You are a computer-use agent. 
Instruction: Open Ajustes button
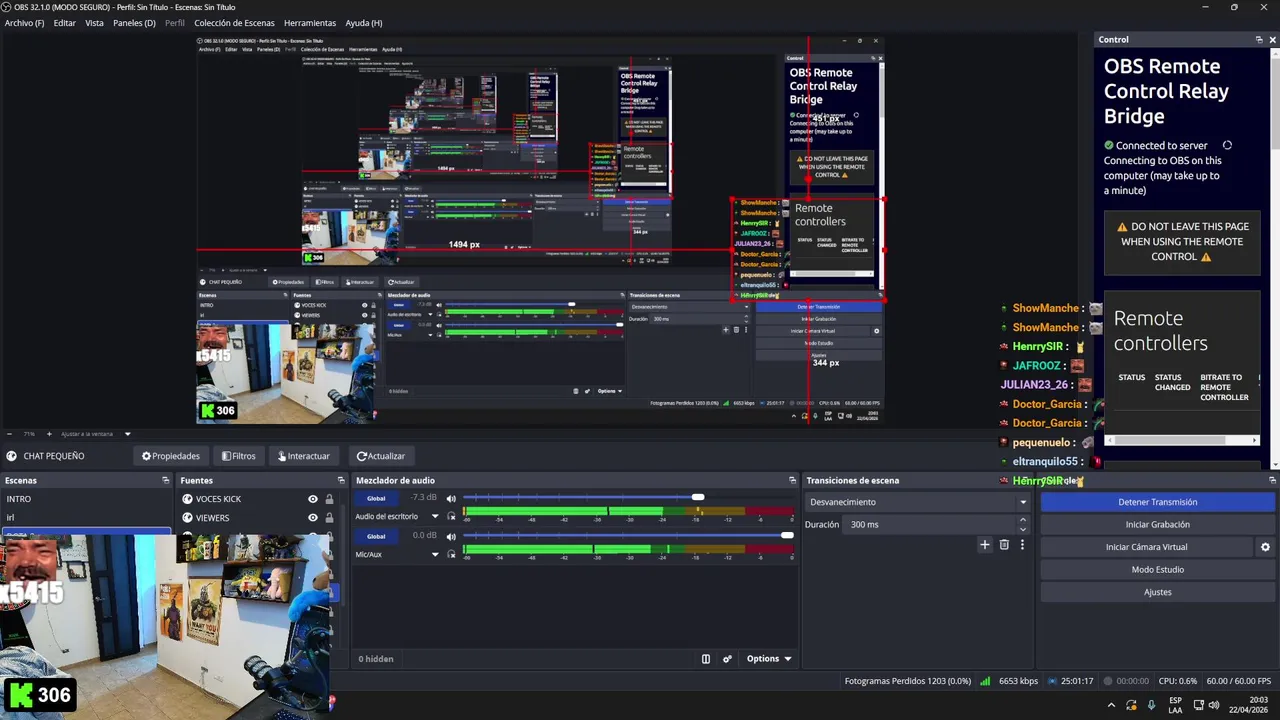[1157, 592]
